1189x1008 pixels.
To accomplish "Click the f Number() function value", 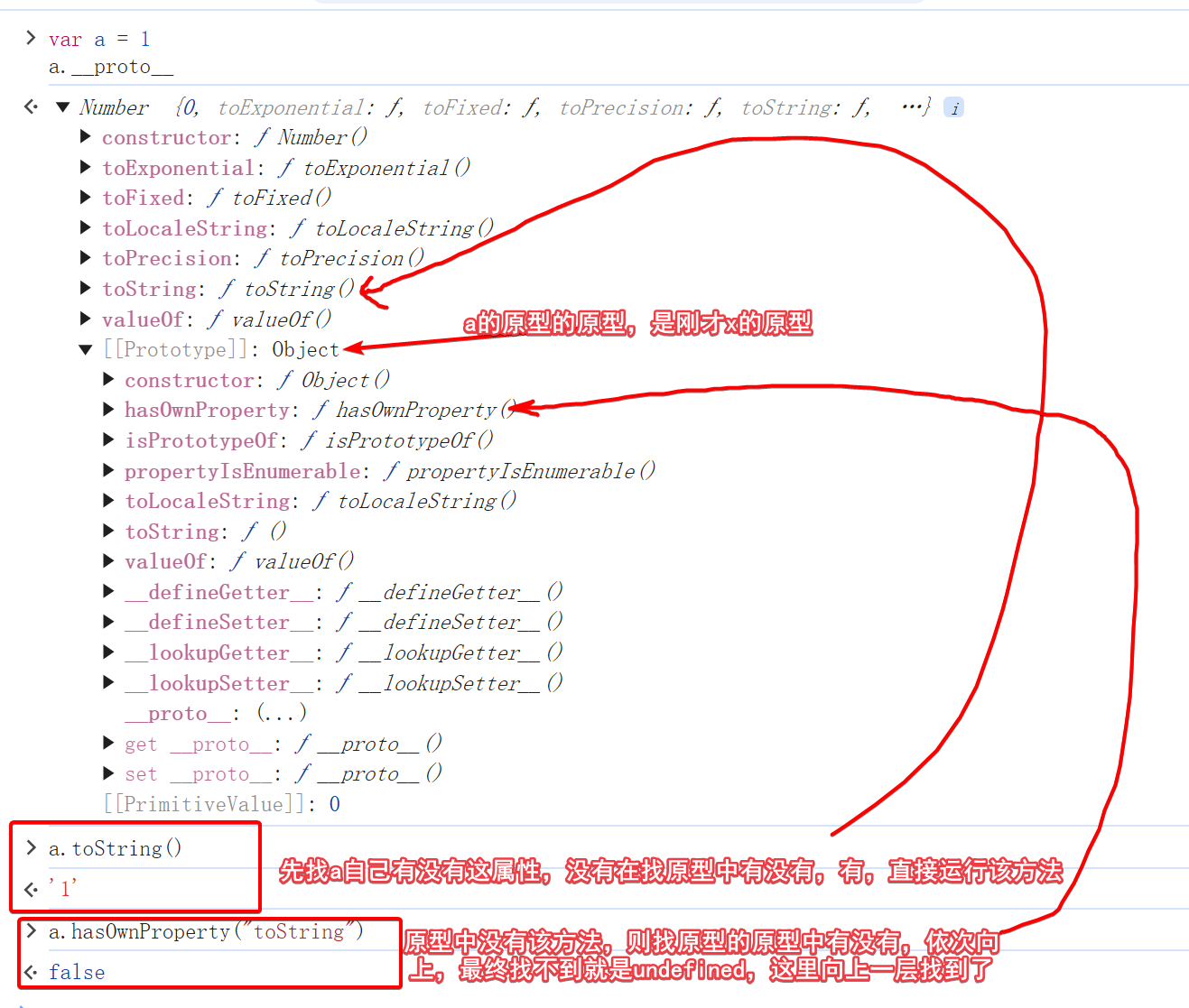I will pos(311,137).
